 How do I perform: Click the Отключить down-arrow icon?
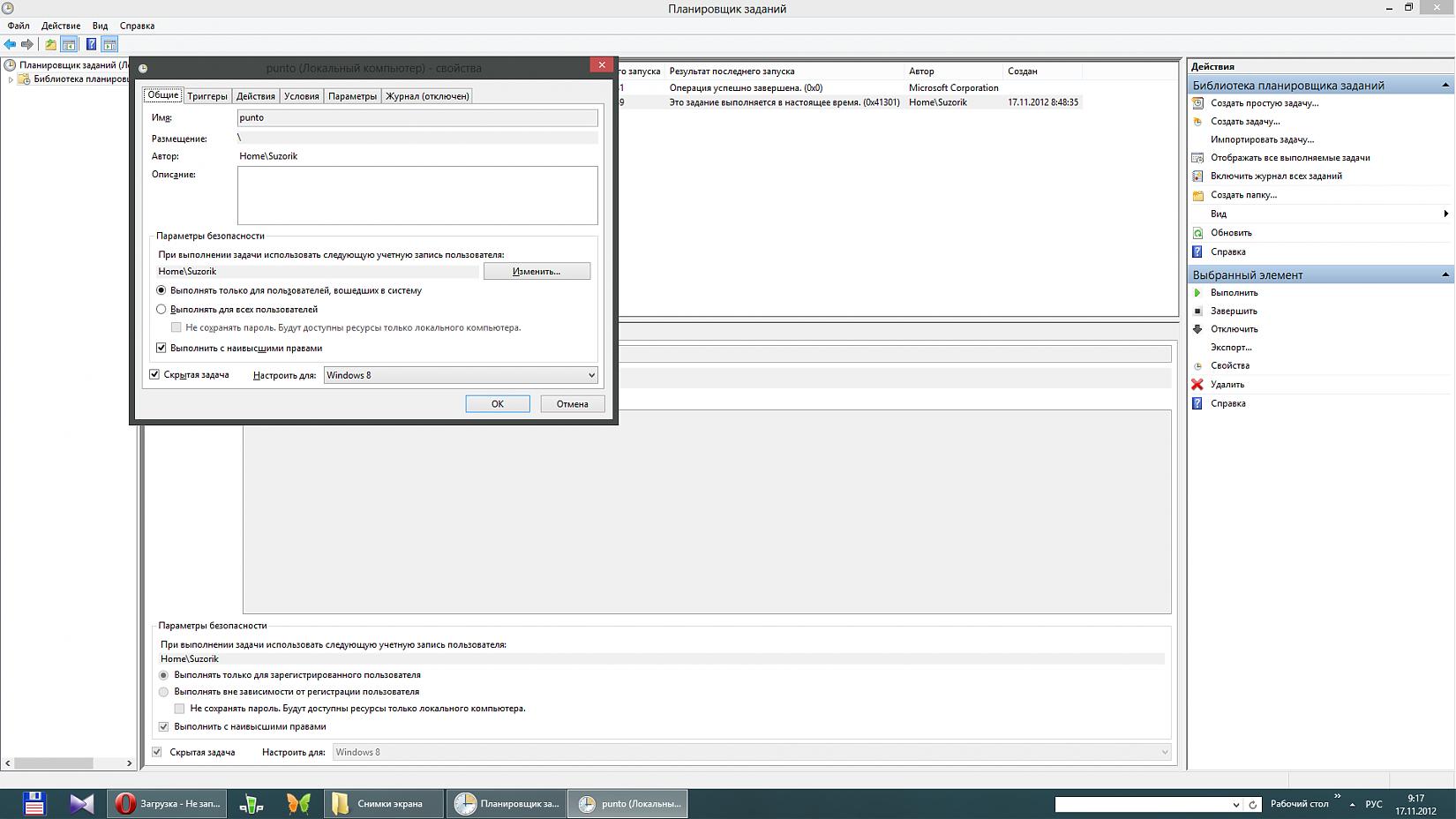click(1197, 329)
